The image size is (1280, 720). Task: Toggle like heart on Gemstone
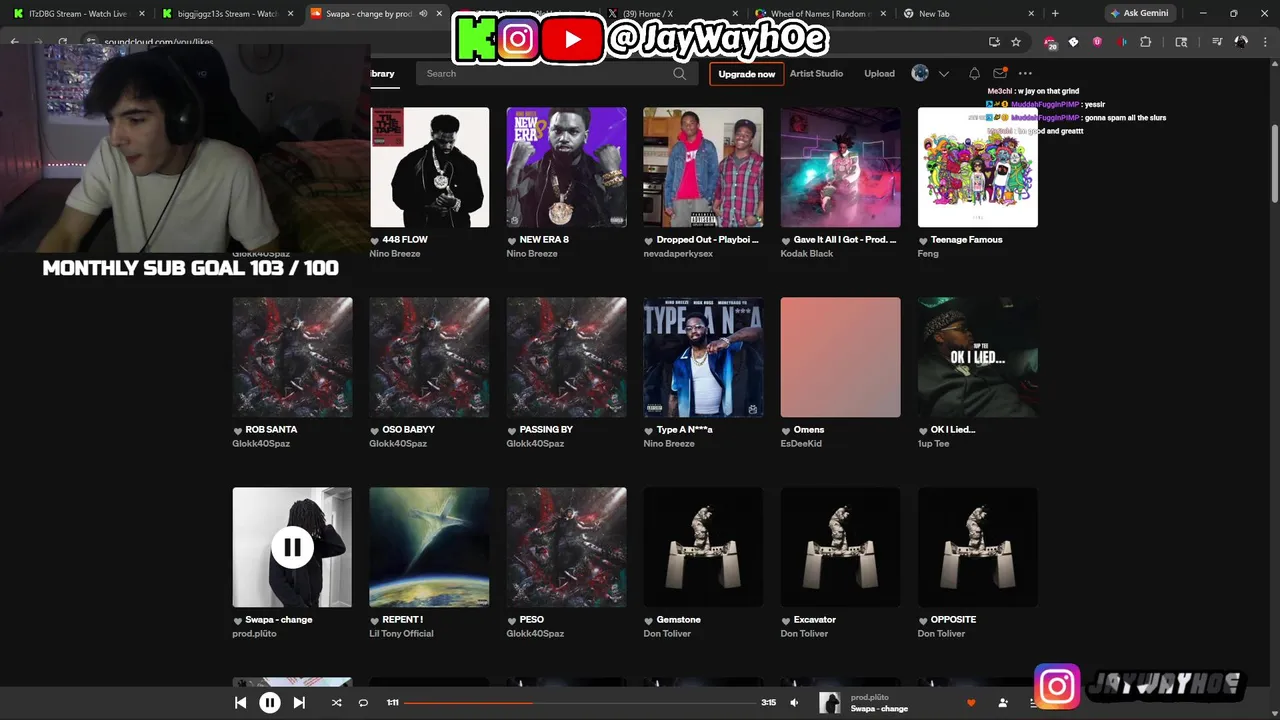(x=649, y=621)
